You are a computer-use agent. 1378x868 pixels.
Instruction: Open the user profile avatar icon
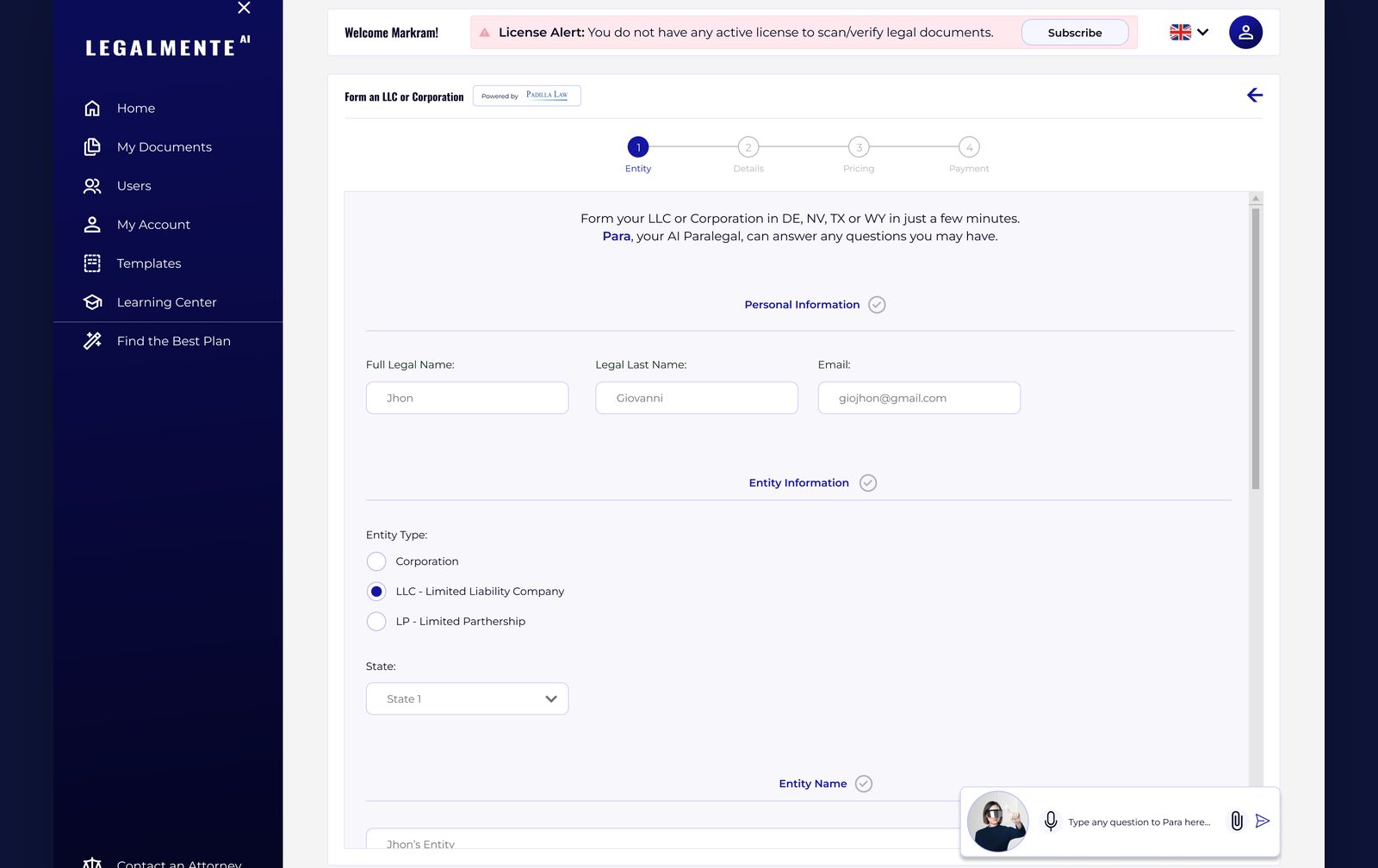coord(1245,32)
